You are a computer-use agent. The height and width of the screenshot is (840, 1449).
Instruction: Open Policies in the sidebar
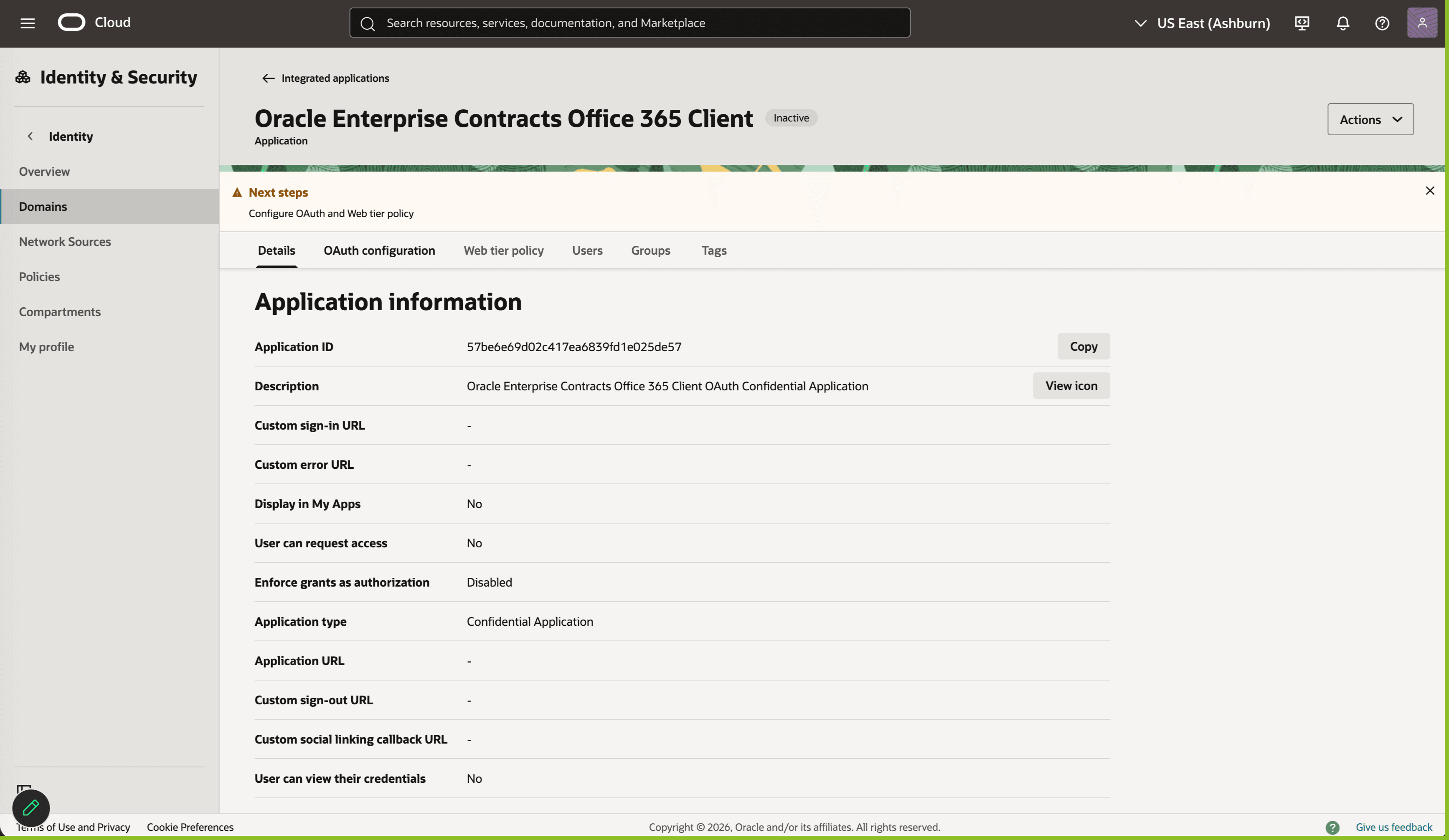109,276
